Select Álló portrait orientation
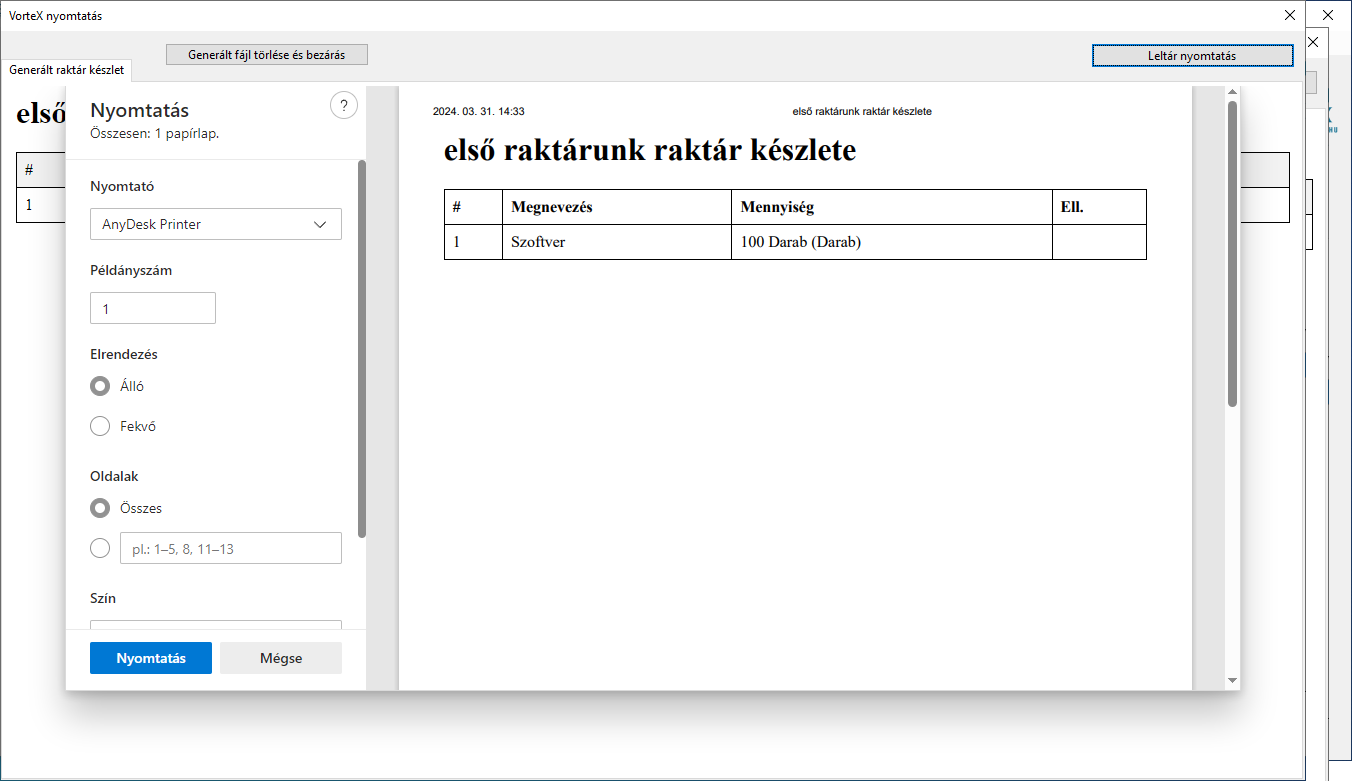 coord(100,386)
